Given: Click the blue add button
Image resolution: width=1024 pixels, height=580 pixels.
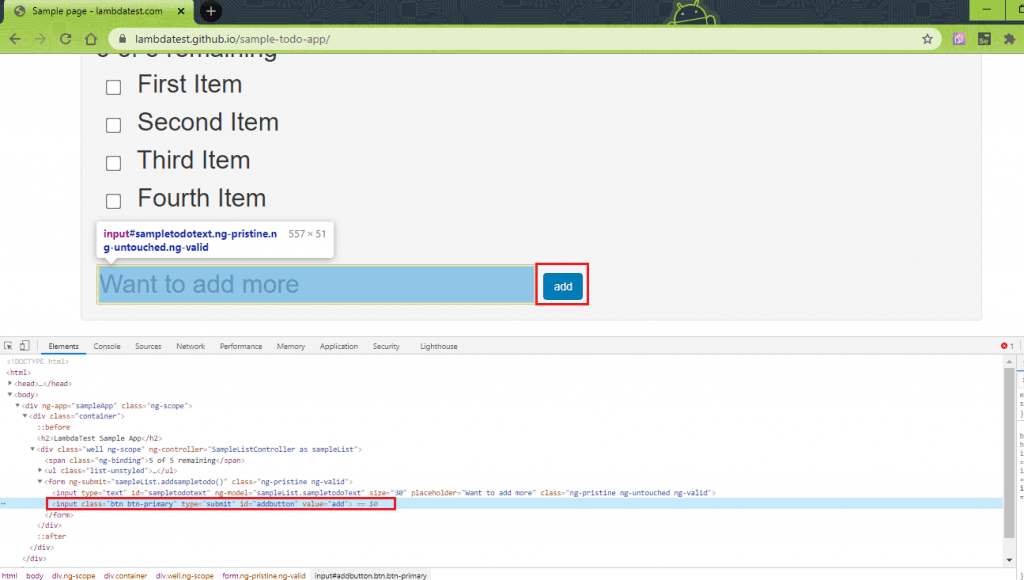Looking at the screenshot, I should pyautogui.click(x=563, y=286).
